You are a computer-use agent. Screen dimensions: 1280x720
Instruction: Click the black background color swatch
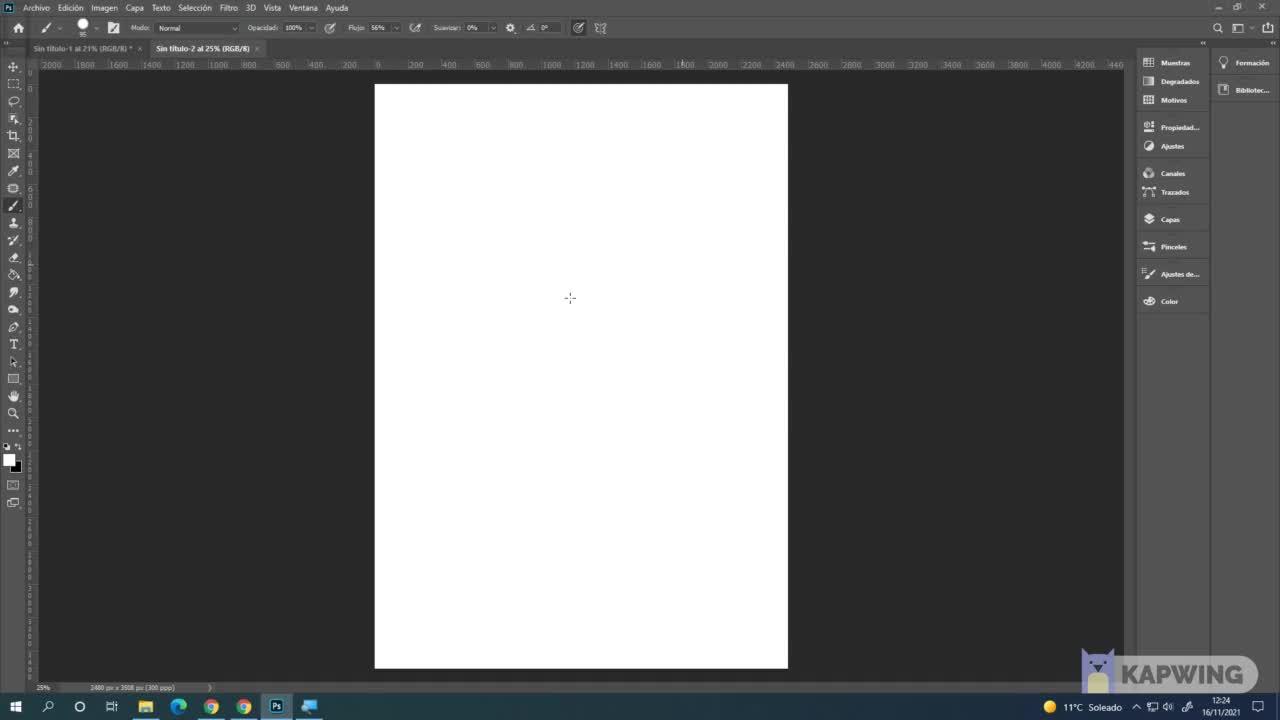(x=17, y=467)
